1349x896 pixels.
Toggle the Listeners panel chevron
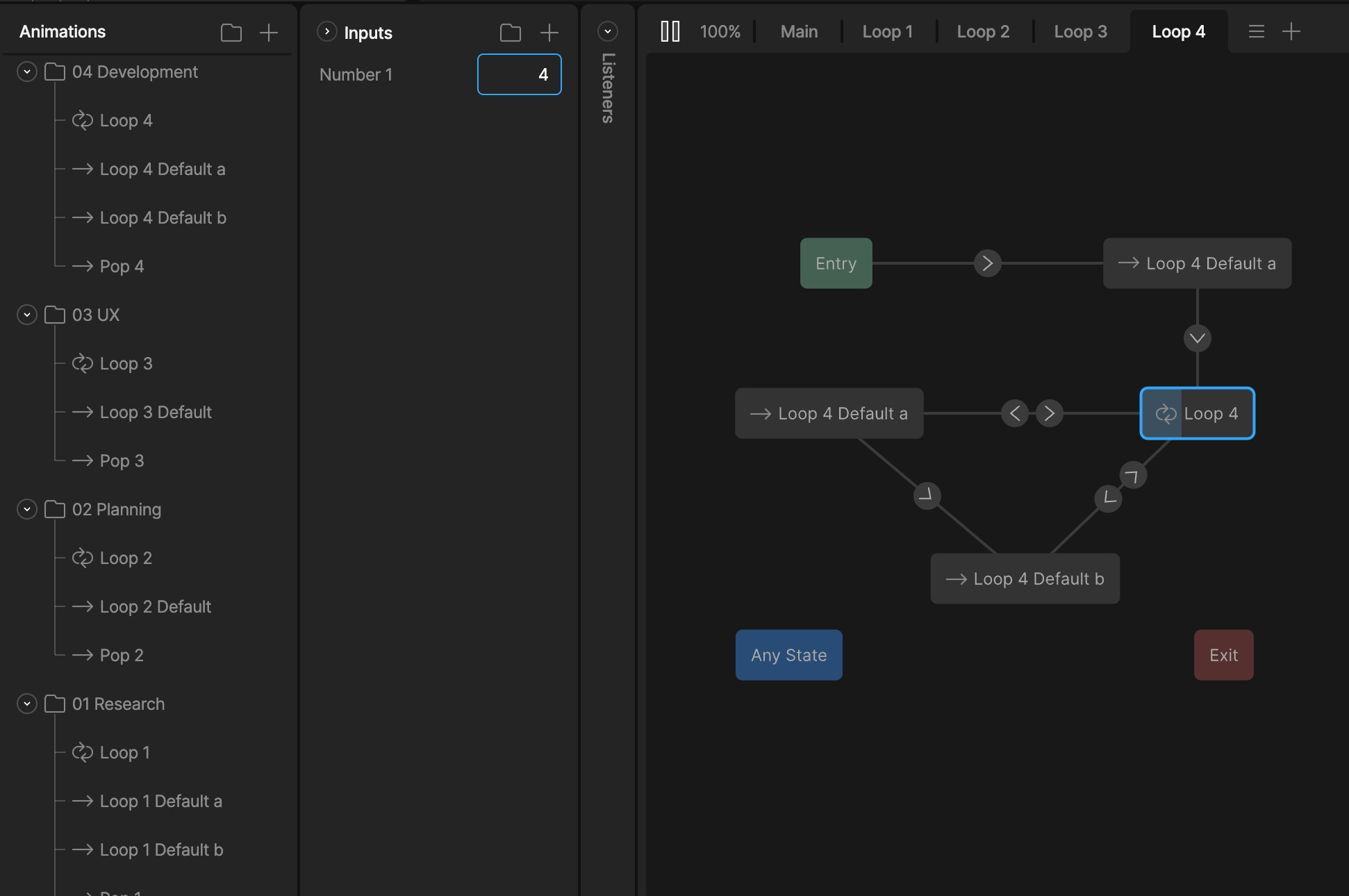[608, 31]
